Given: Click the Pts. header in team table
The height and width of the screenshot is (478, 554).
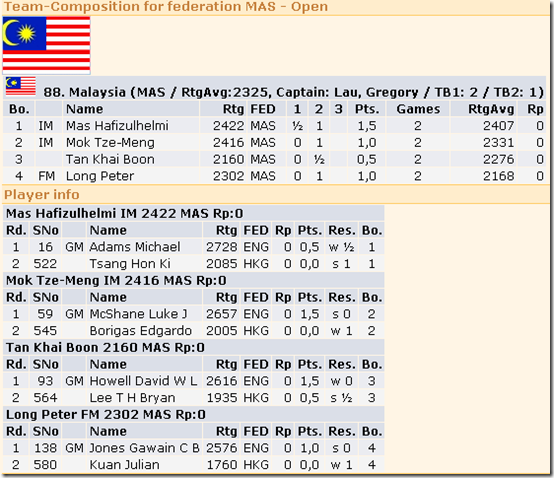Looking at the screenshot, I should pos(367,109).
